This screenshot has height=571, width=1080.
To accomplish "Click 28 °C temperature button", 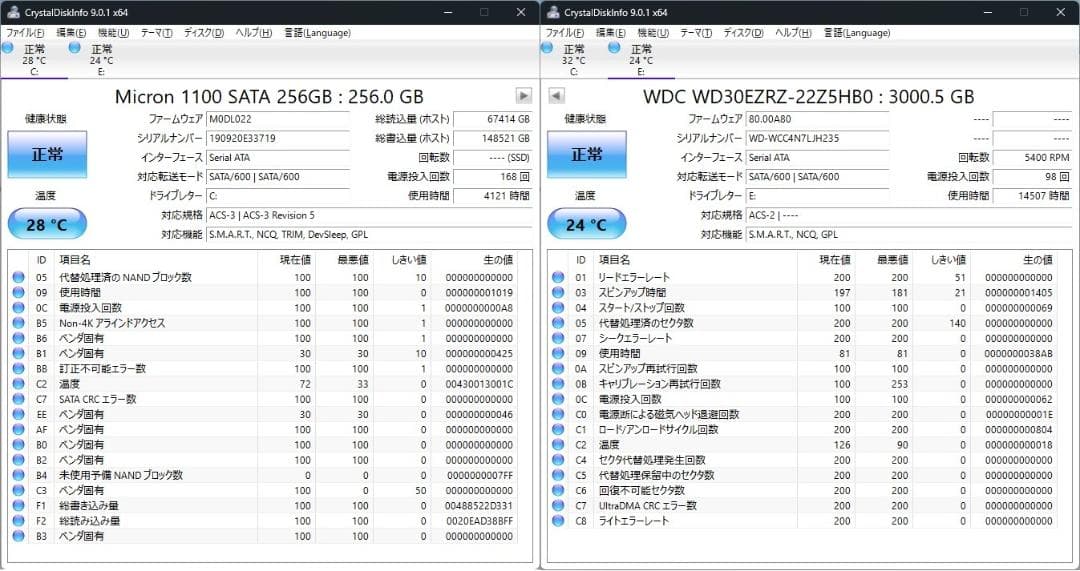I will (47, 225).
